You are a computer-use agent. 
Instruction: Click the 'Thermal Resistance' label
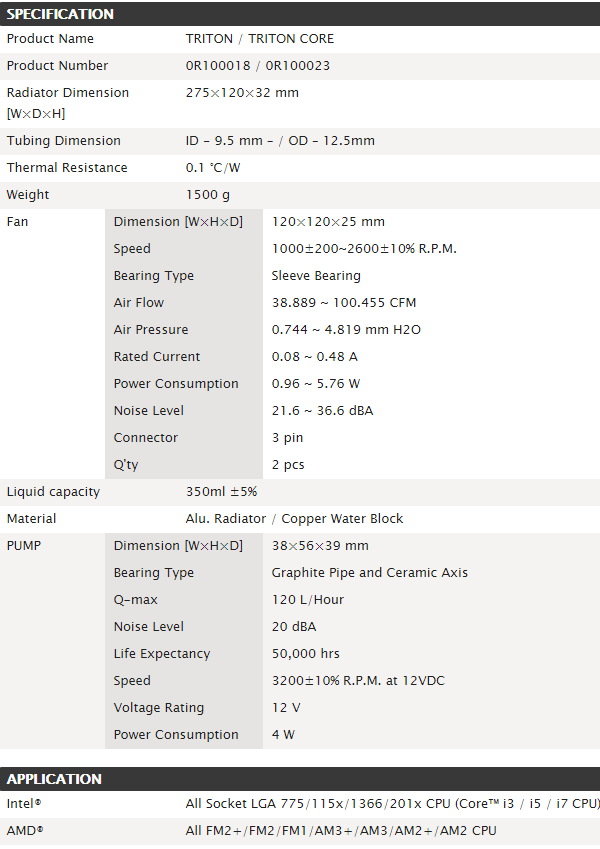pyautogui.click(x=67, y=168)
